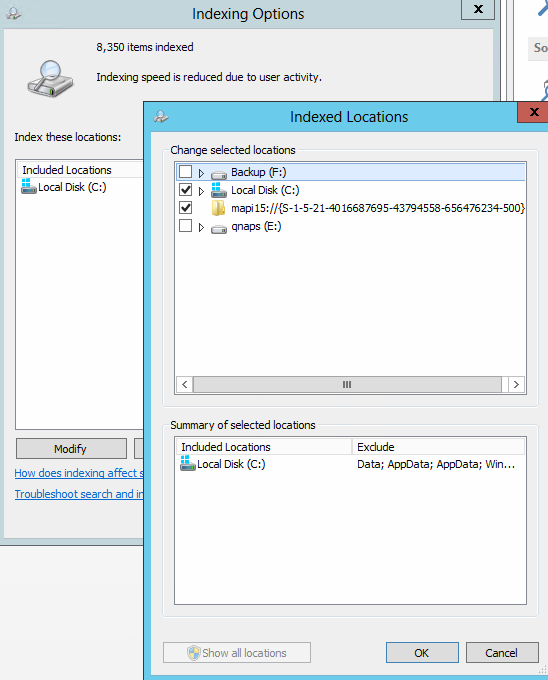
Task: Click the Exclude column header
Action: [438, 447]
